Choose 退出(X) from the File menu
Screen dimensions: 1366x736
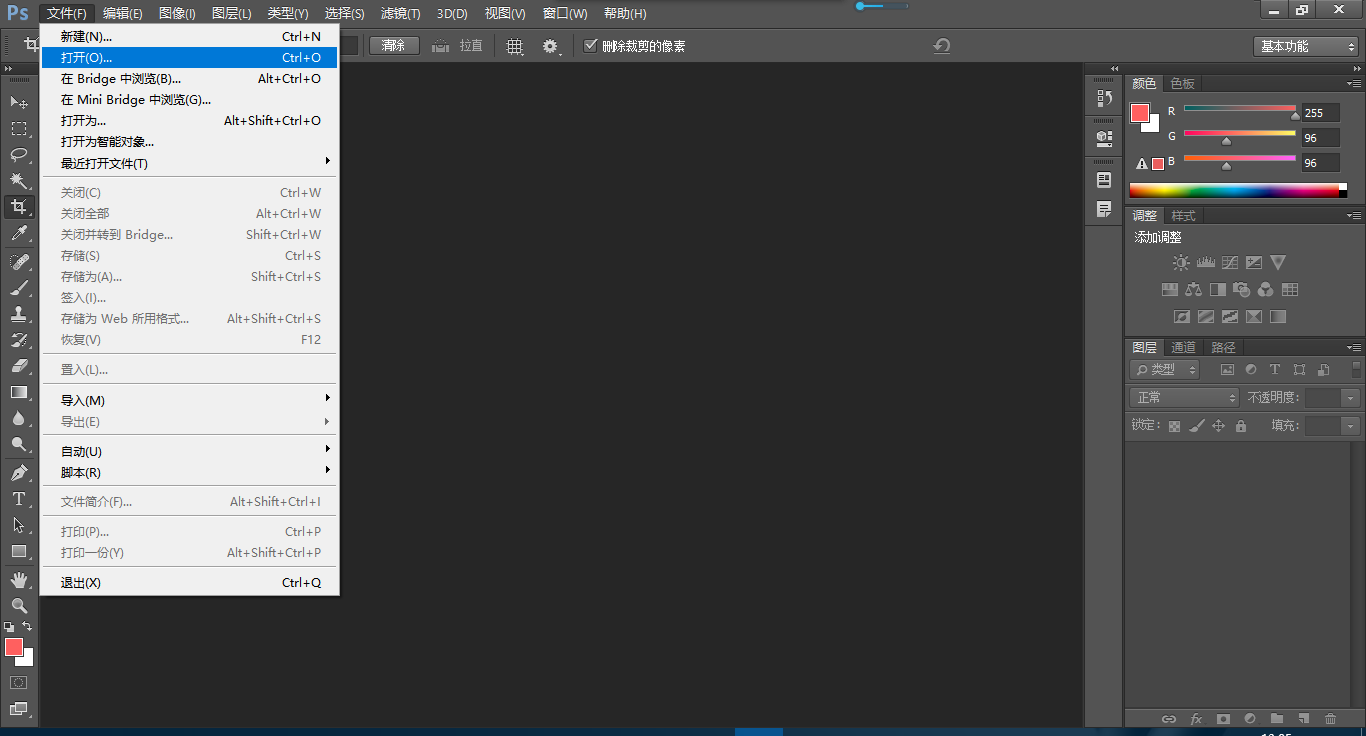click(190, 582)
